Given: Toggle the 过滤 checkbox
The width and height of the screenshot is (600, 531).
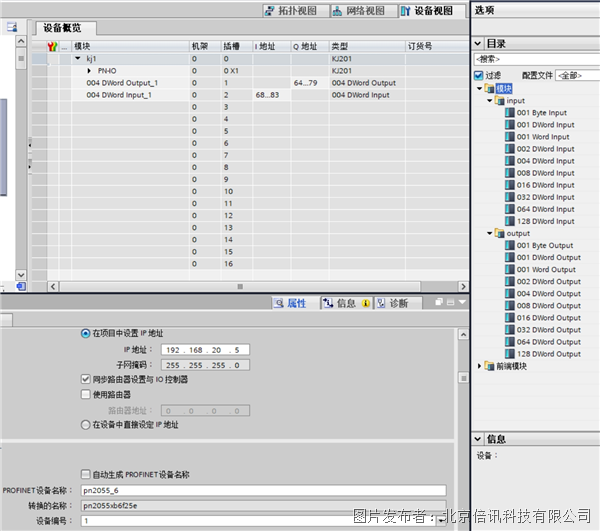Looking at the screenshot, I should pyautogui.click(x=479, y=75).
